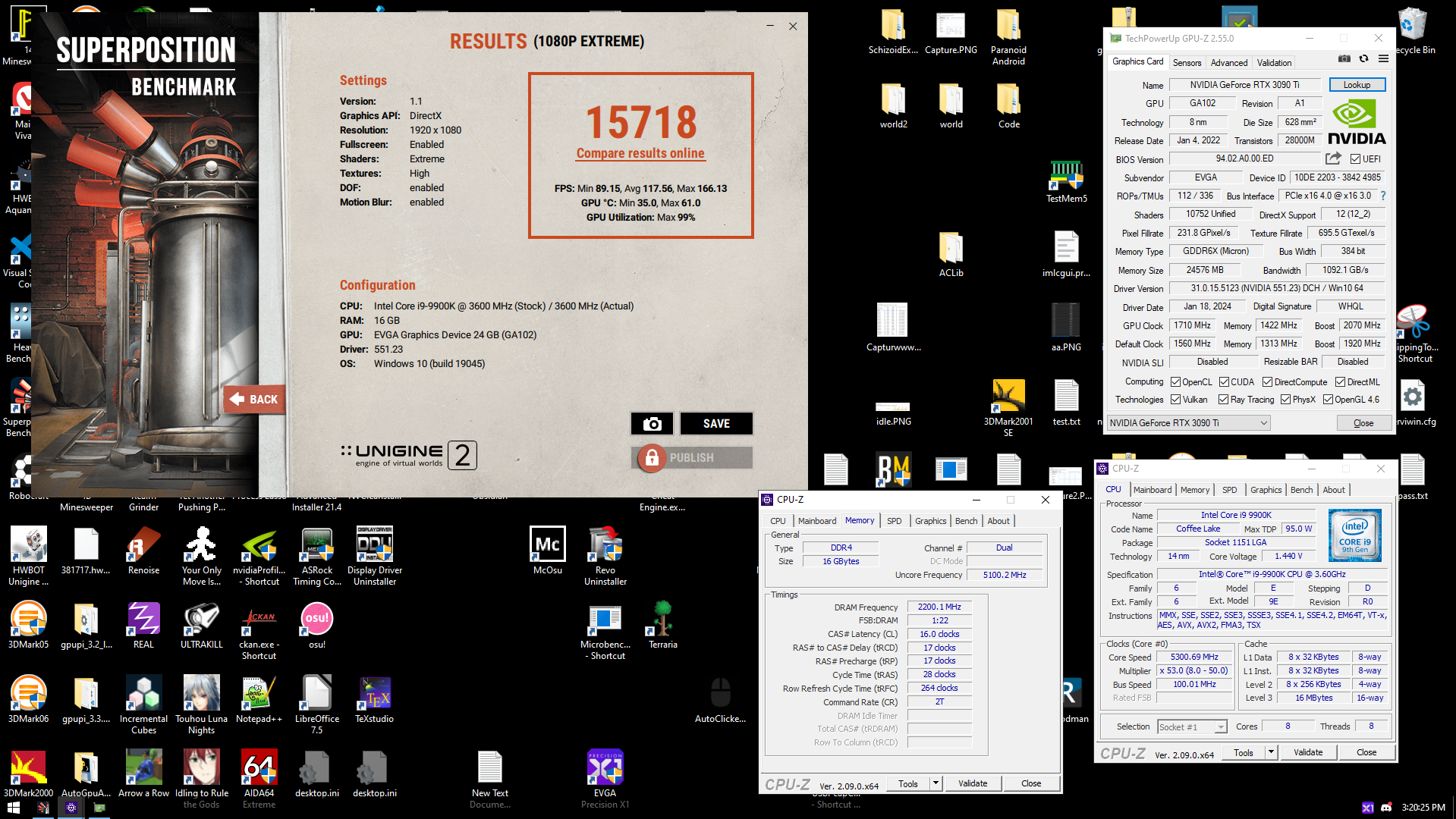1456x819 pixels.
Task: Open the osu! desktop icon
Action: pos(317,626)
